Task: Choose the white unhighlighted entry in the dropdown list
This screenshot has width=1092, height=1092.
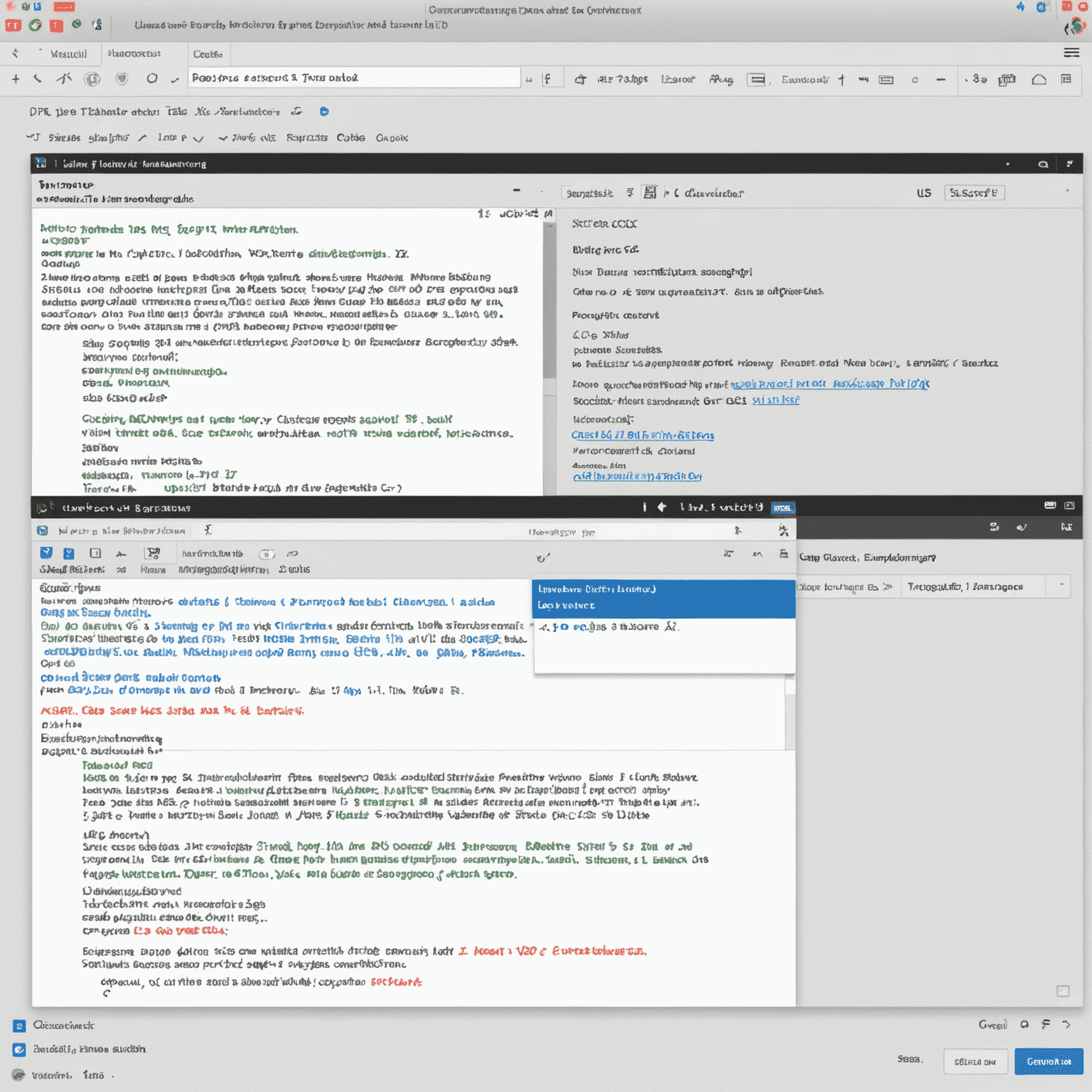Action: (x=665, y=628)
